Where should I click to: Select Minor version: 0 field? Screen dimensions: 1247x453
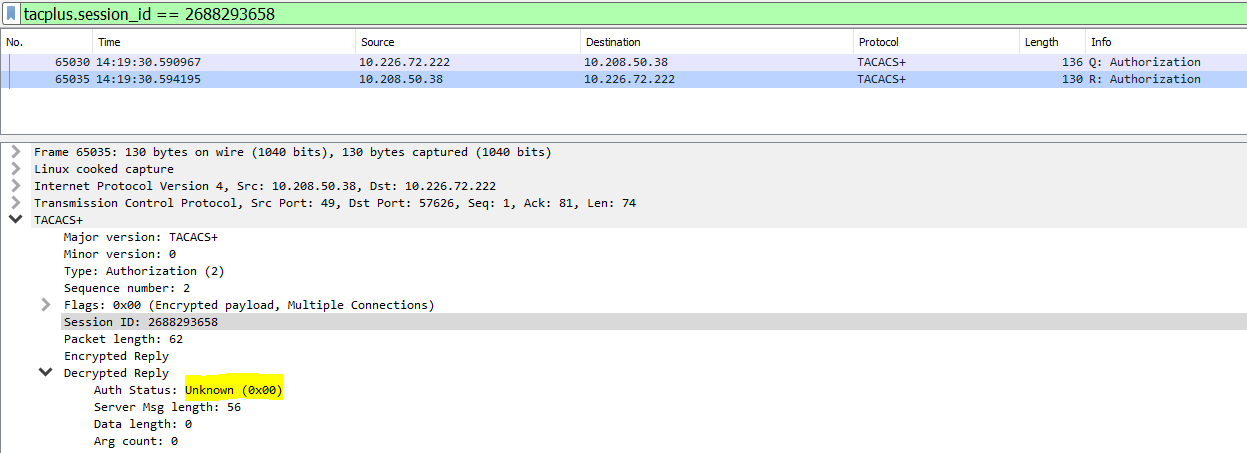(119, 254)
